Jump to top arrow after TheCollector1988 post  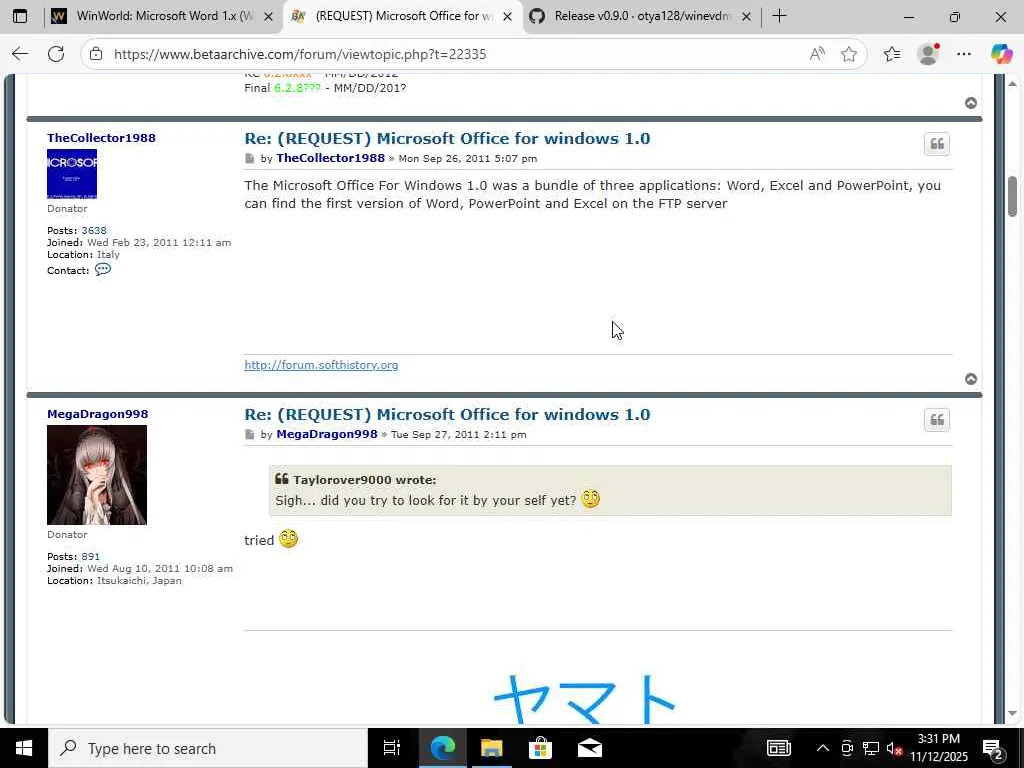click(x=971, y=379)
